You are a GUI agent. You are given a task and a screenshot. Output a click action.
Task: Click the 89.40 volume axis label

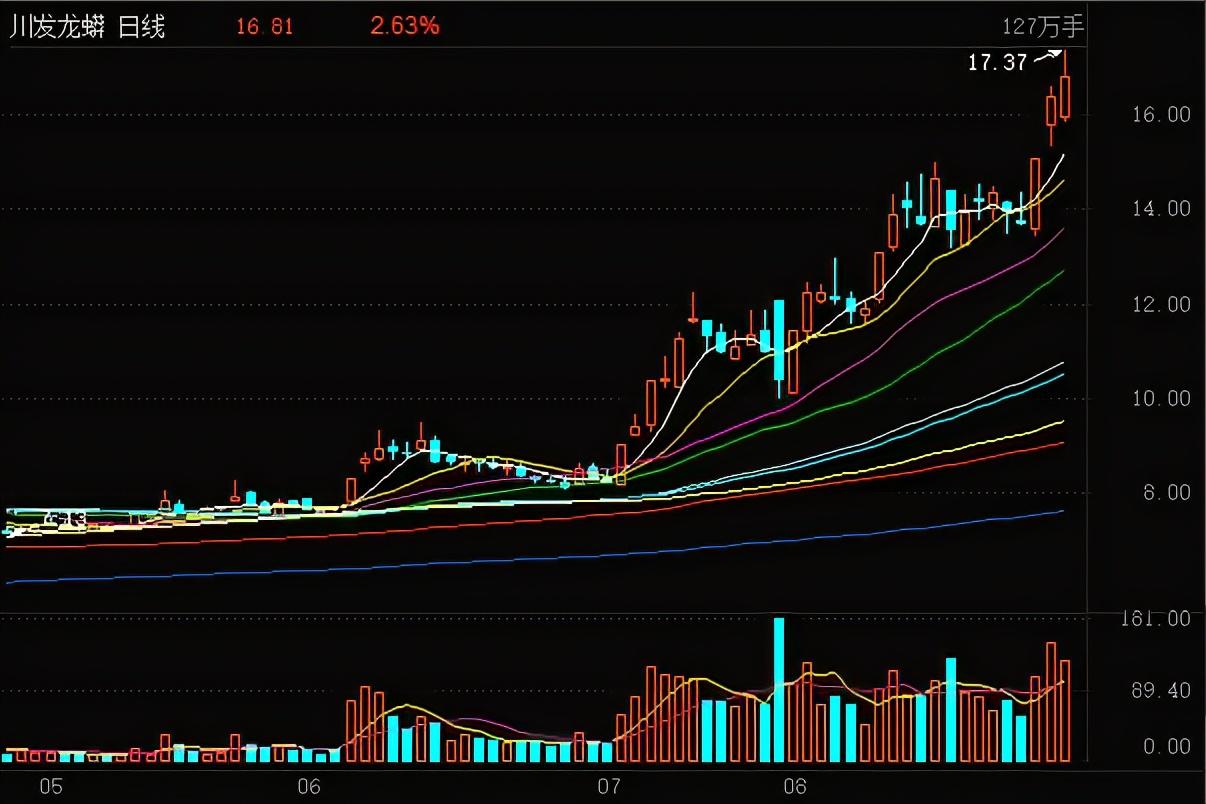(x=1162, y=690)
